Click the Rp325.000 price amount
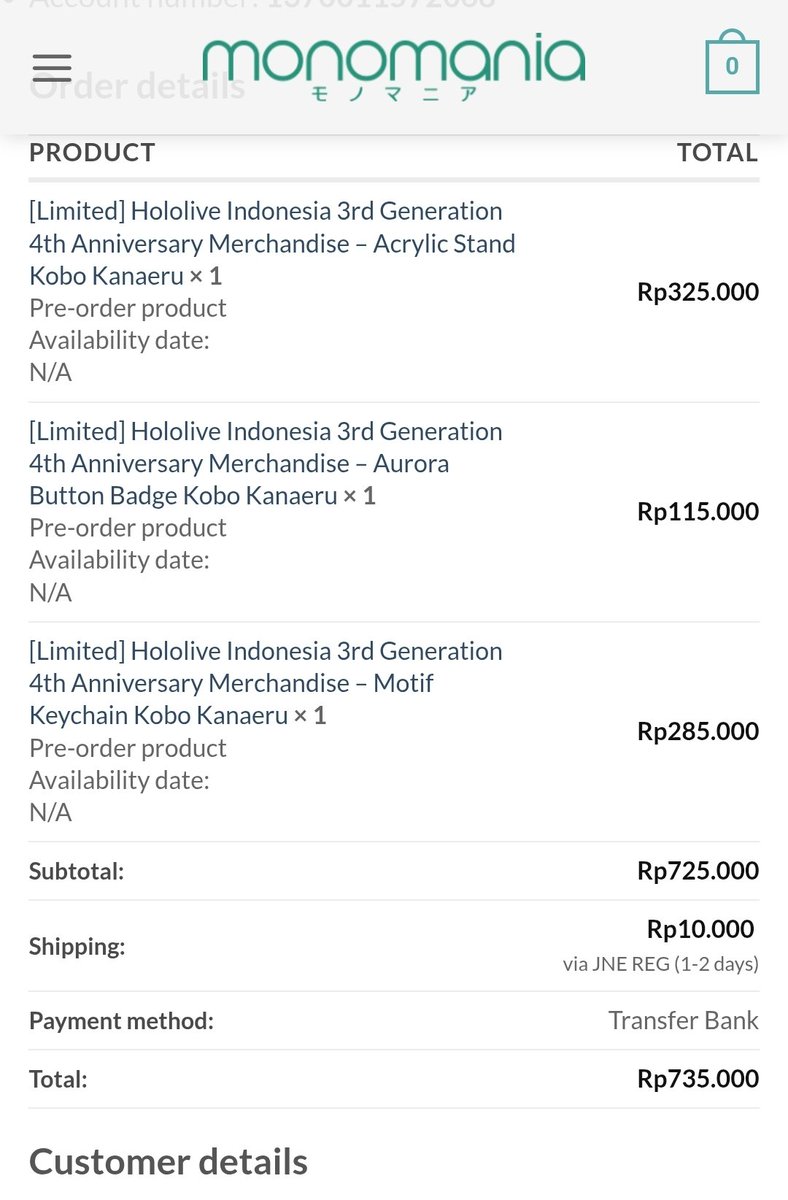The image size is (788, 1200). coord(698,292)
